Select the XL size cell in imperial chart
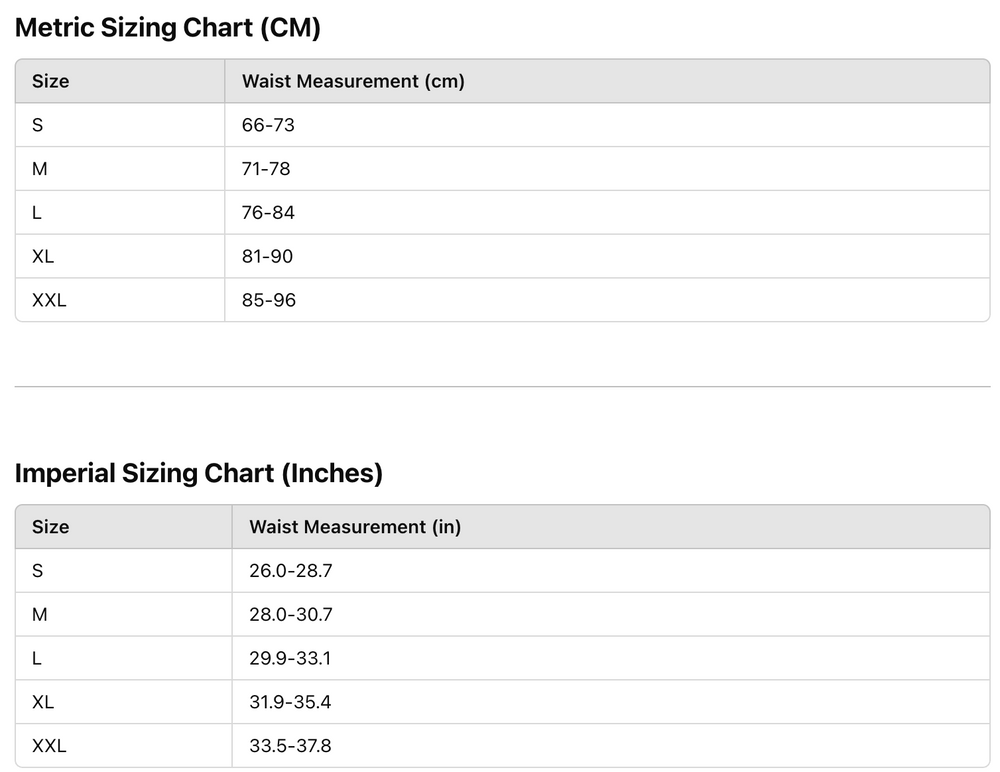Image resolution: width=1000 pixels, height=772 pixels. [x=43, y=703]
